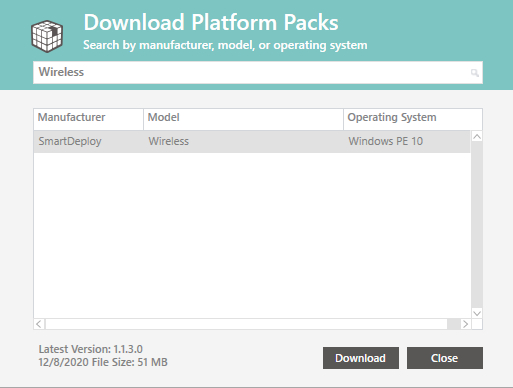Click the scroll right arrow
Image resolution: width=513 pixels, height=388 pixels.
(x=465, y=324)
